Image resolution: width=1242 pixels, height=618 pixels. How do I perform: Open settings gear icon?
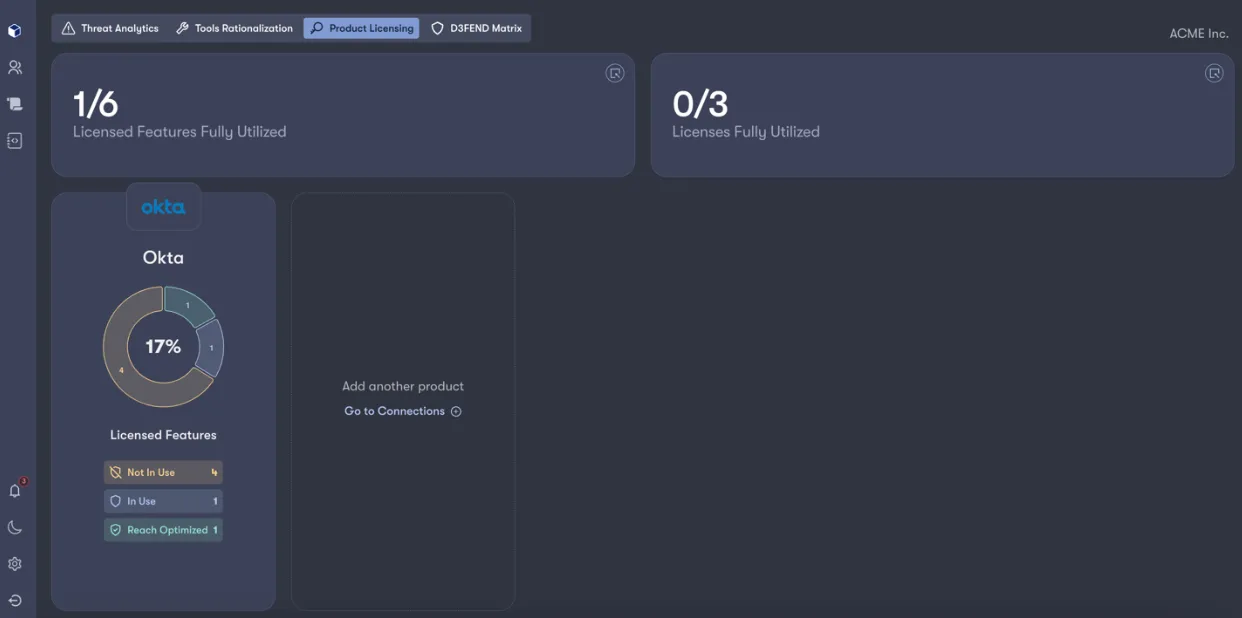tap(14, 564)
